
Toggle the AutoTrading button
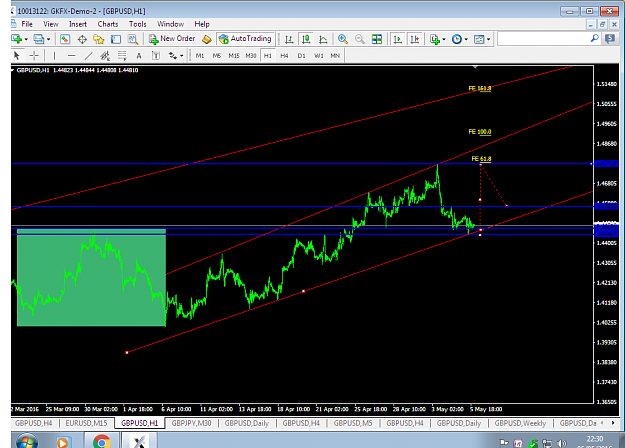[x=246, y=39]
